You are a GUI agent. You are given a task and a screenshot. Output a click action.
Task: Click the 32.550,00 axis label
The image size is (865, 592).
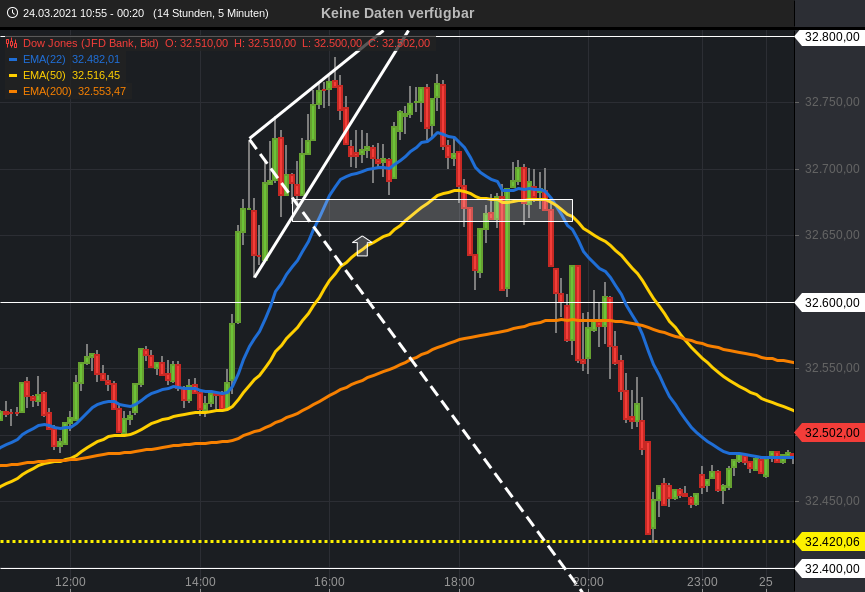click(x=832, y=368)
